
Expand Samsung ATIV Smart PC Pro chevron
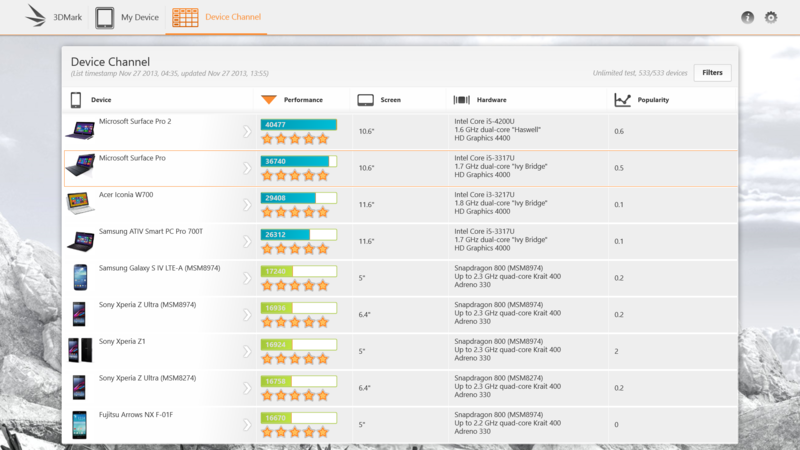point(247,242)
